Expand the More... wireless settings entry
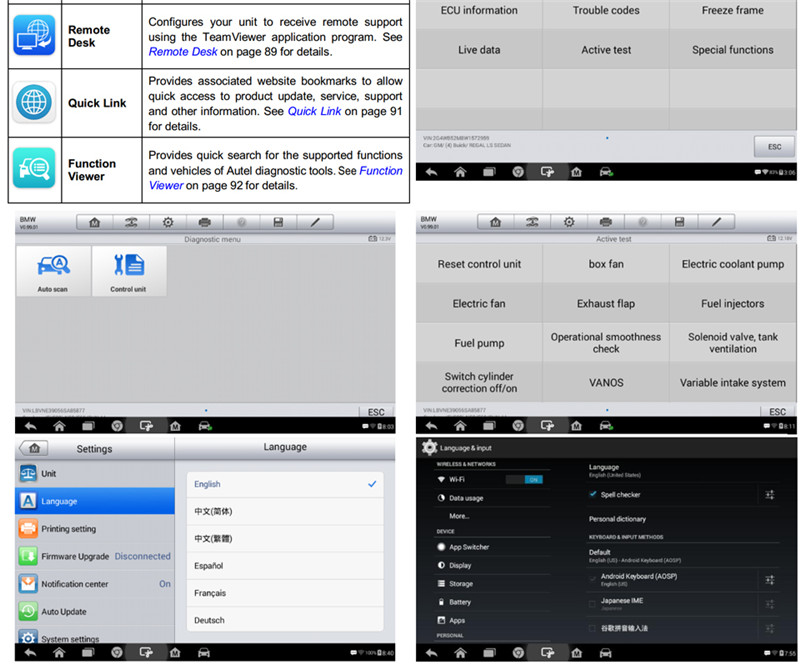The image size is (800, 669). 459,516
